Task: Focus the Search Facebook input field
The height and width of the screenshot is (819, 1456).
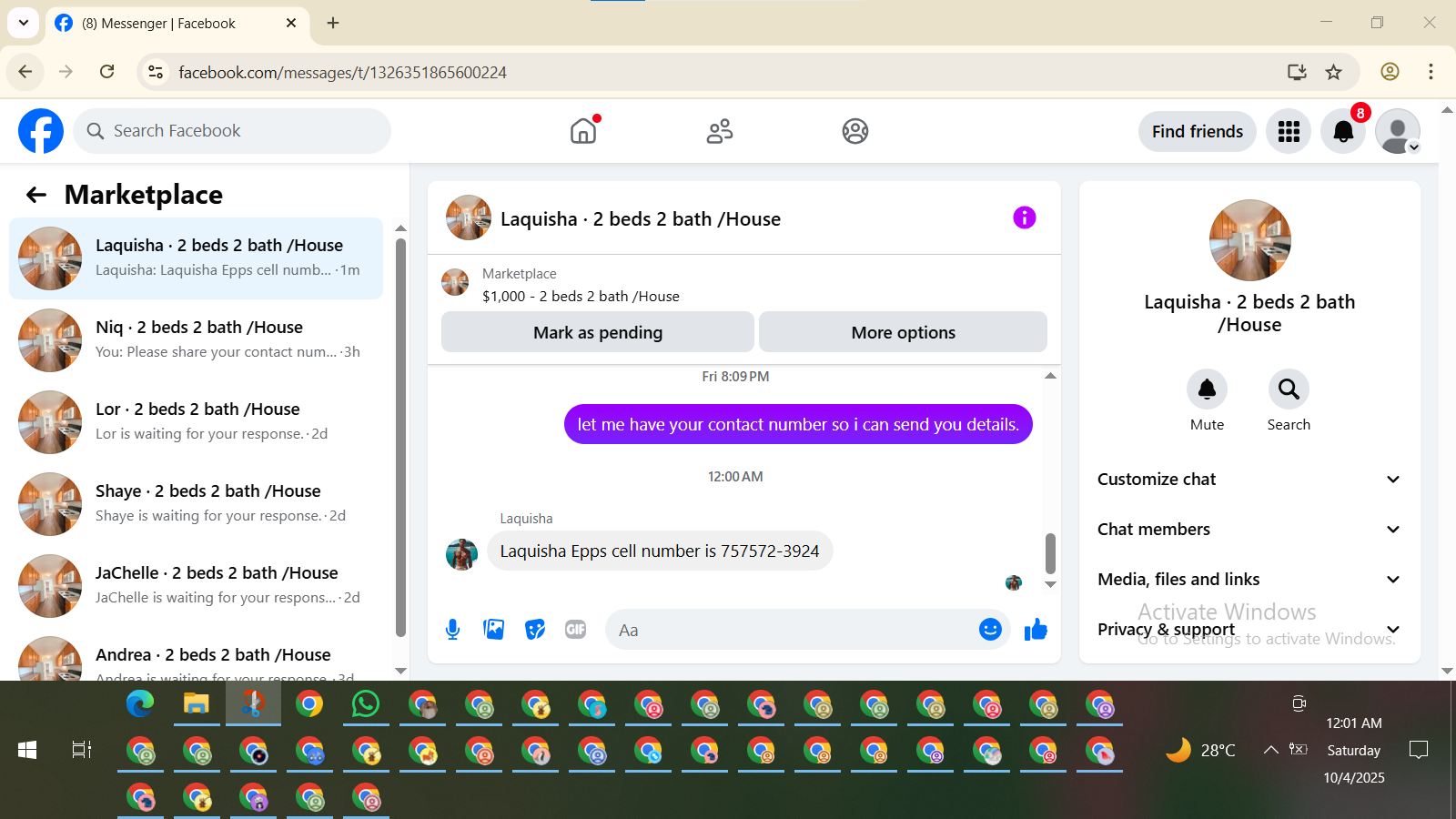Action: click(x=232, y=131)
